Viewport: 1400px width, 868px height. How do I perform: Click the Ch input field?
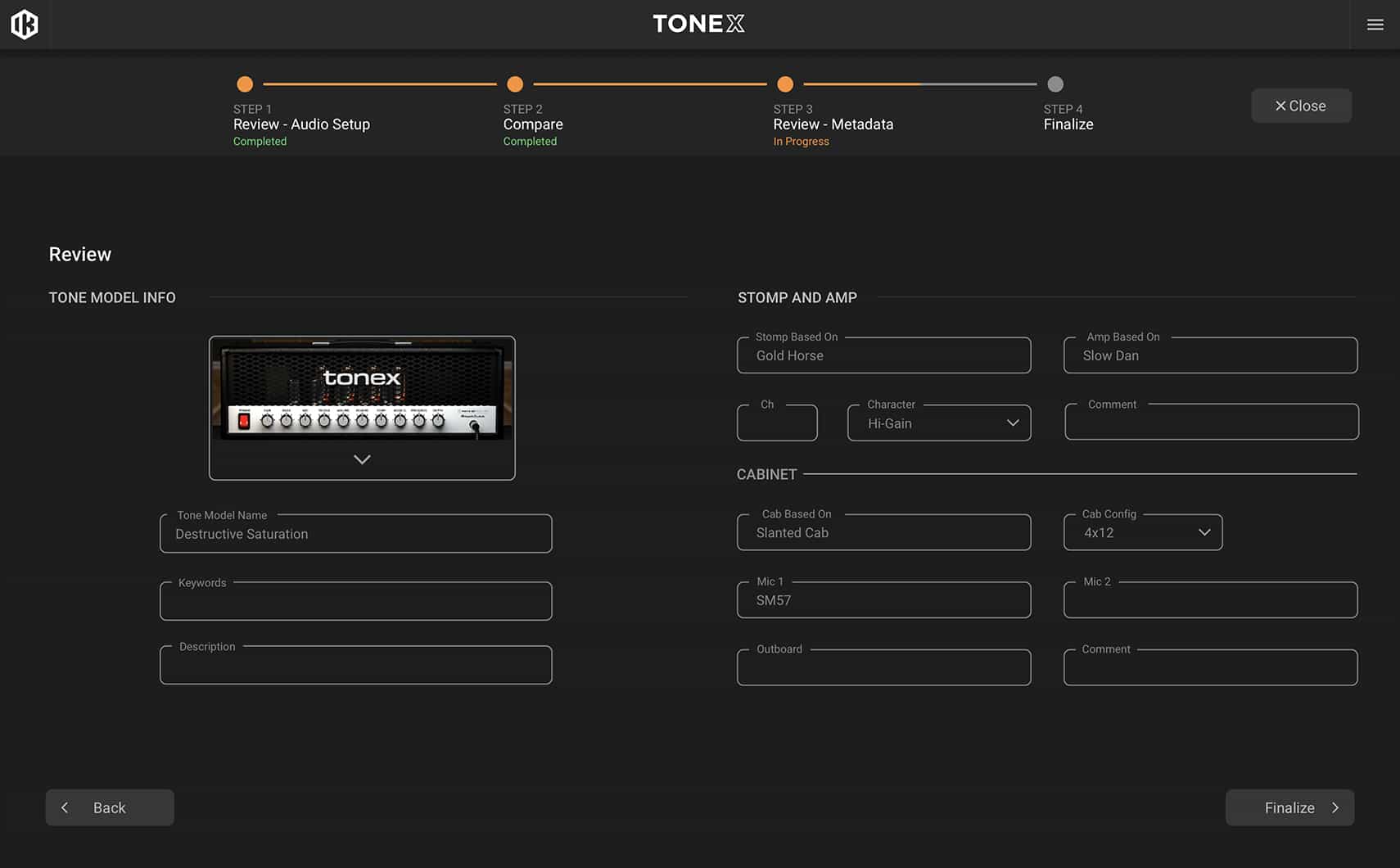coord(777,423)
